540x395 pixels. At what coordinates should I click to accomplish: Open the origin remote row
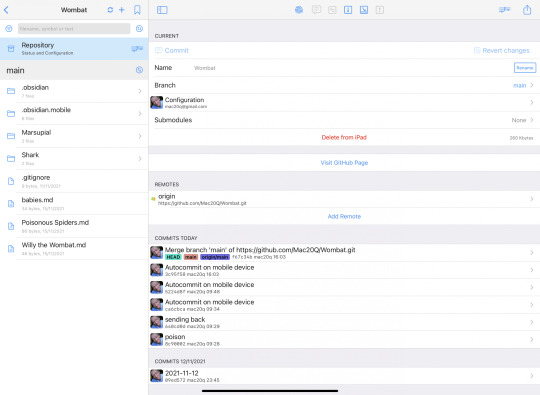344,199
